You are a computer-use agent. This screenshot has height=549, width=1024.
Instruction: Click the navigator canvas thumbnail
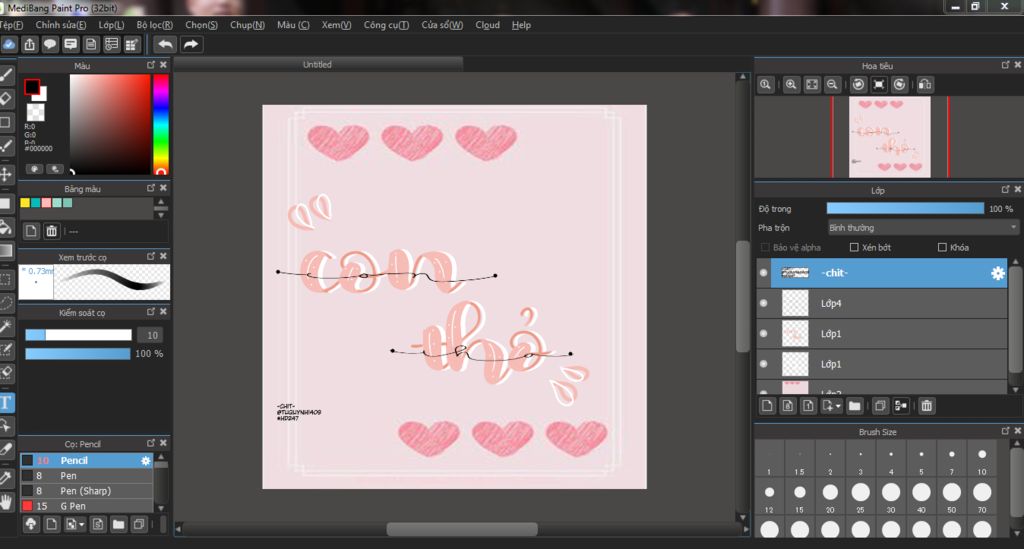coord(889,137)
